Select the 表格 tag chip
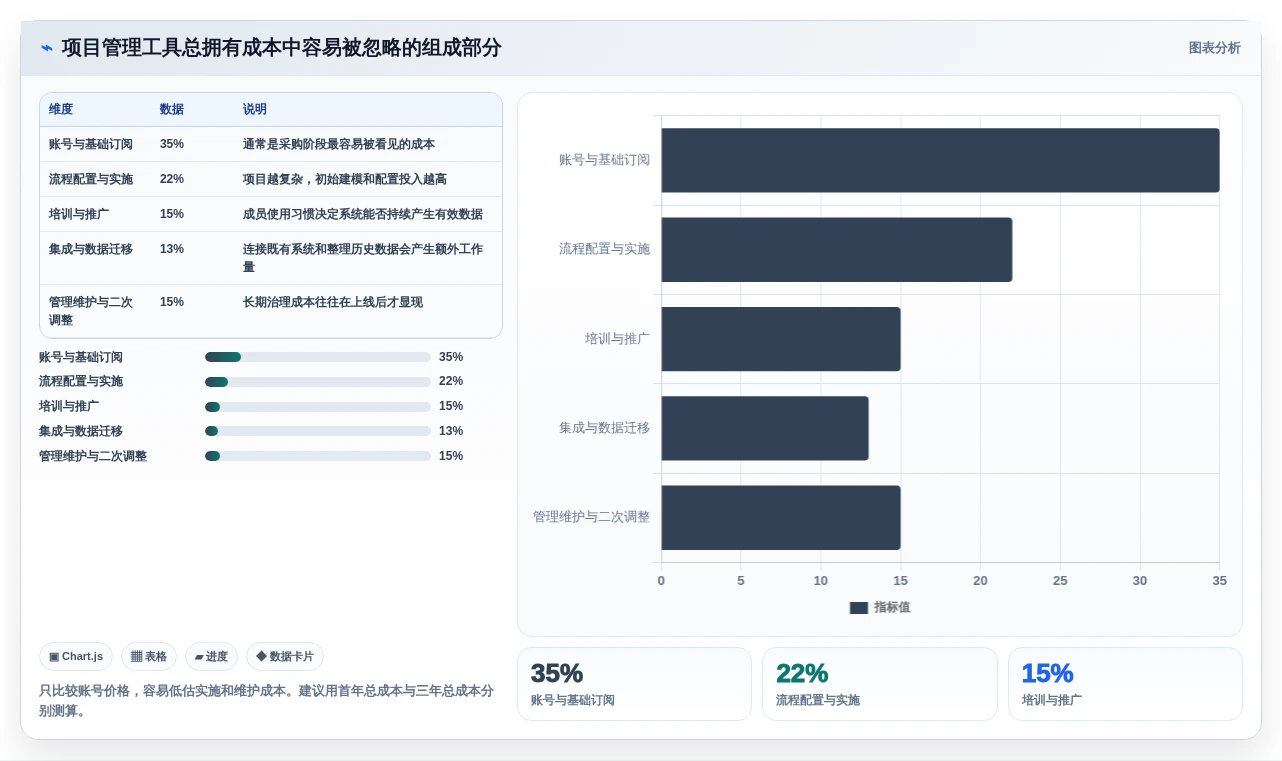Image resolution: width=1282 pixels, height=761 pixels. pyautogui.click(x=149, y=657)
